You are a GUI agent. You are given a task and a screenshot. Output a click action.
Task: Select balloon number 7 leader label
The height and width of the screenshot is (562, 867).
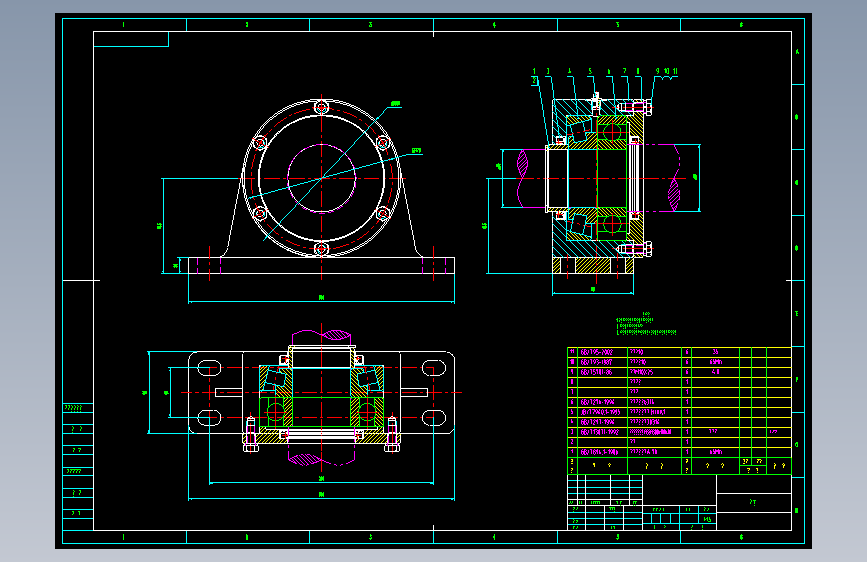coord(624,71)
